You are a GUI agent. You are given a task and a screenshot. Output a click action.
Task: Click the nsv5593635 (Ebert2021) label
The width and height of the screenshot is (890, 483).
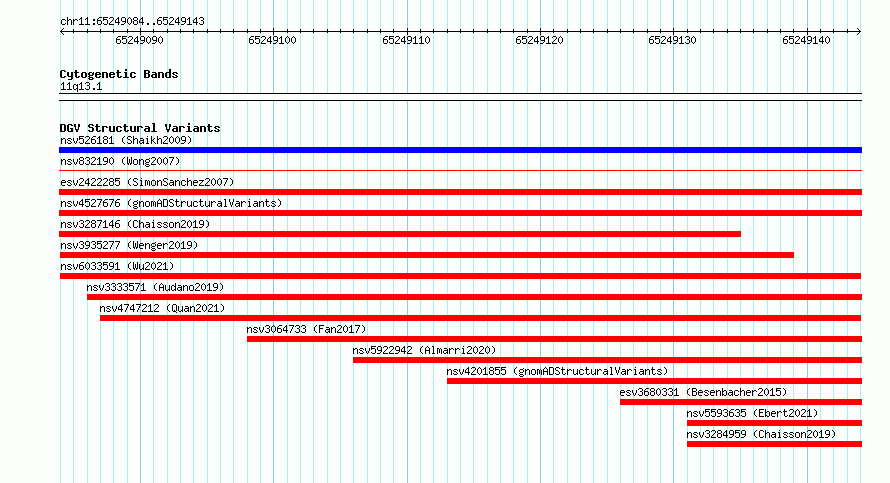[752, 413]
